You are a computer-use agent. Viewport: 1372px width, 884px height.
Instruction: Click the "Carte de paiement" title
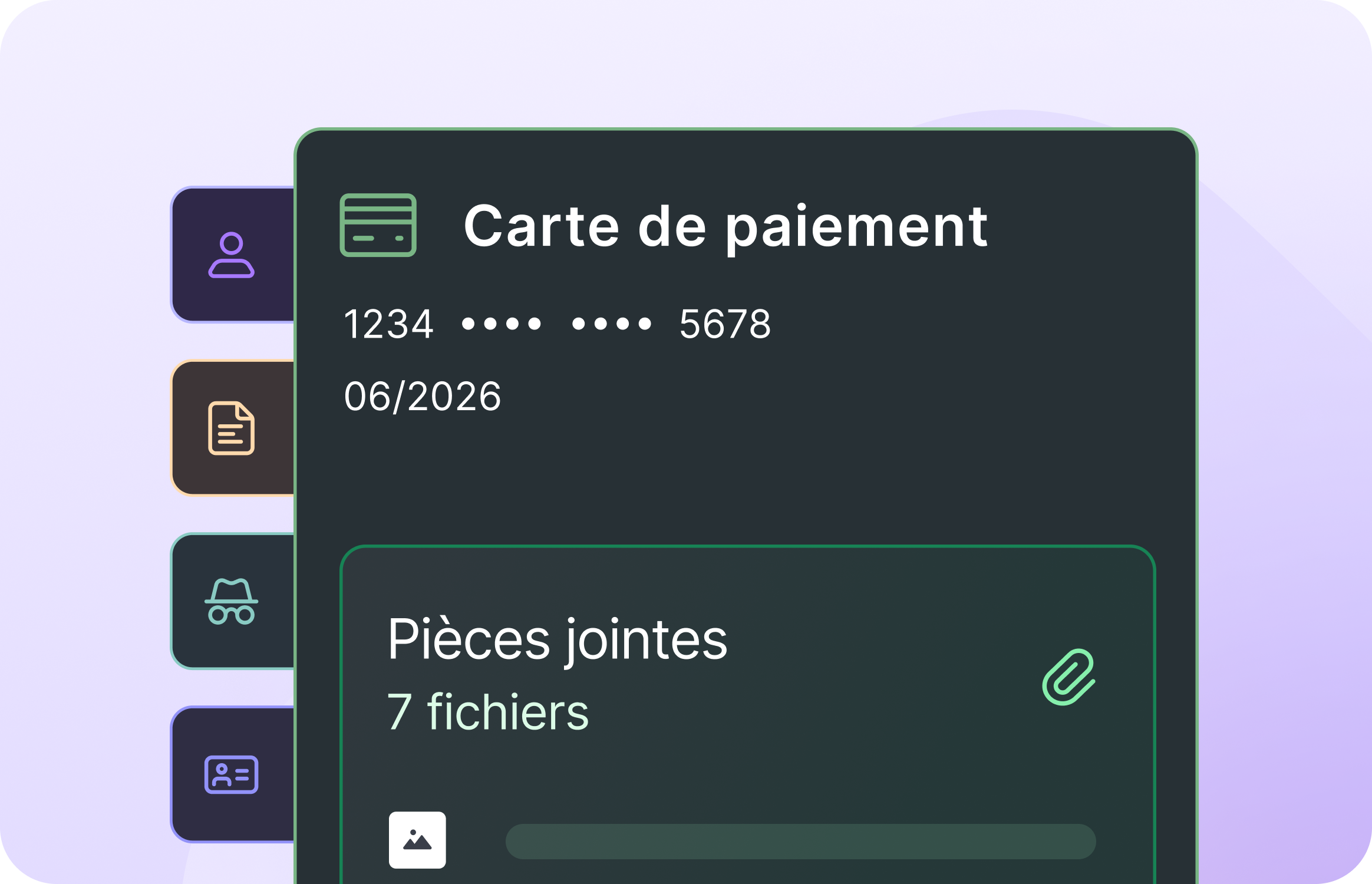point(725,226)
